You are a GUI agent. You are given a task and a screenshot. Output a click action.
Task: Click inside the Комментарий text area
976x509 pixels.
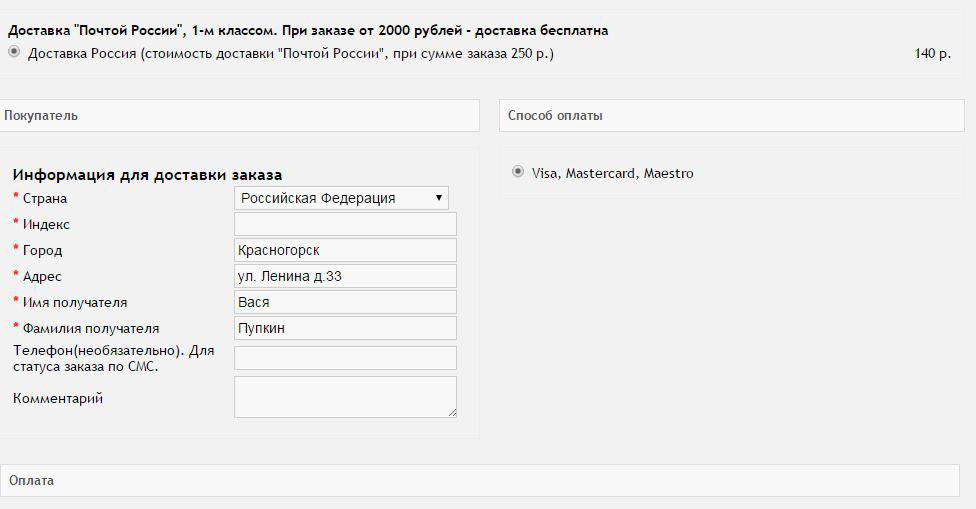coord(345,397)
